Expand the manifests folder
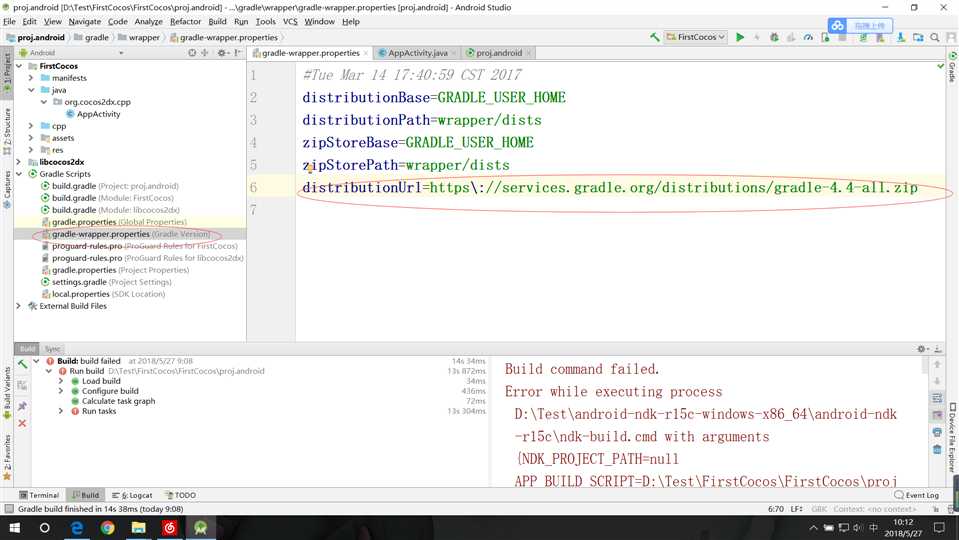959x540 pixels. pos(31,78)
